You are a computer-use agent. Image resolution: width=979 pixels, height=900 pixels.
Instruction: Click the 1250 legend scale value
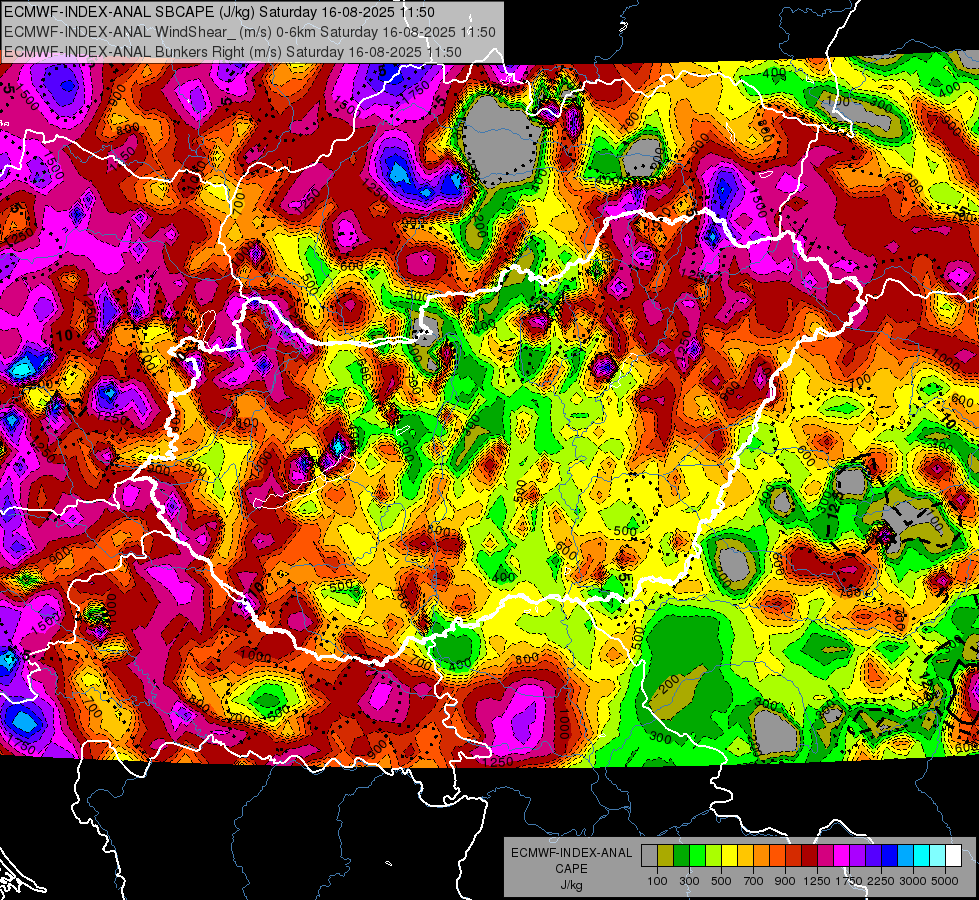pos(817,881)
